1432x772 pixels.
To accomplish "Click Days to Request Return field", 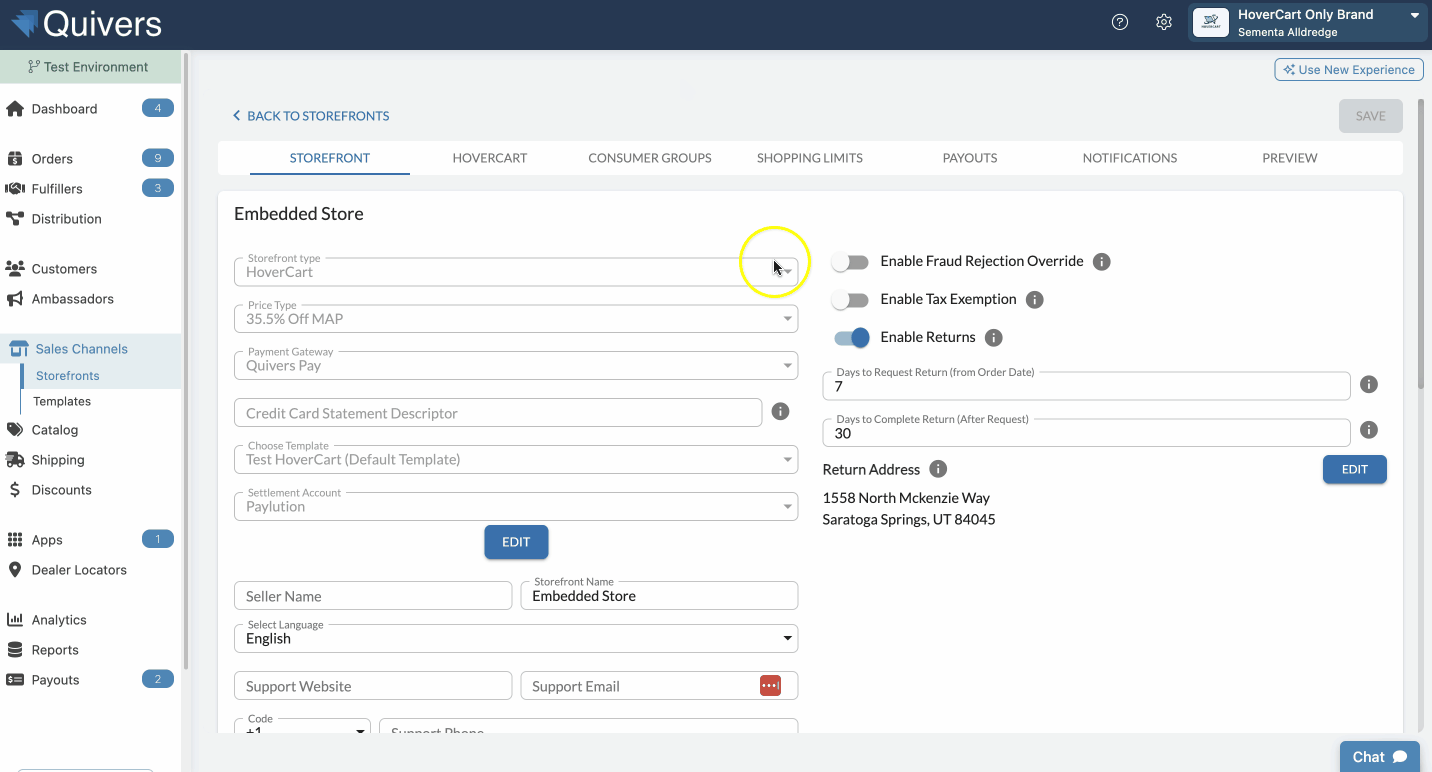I will [1087, 385].
